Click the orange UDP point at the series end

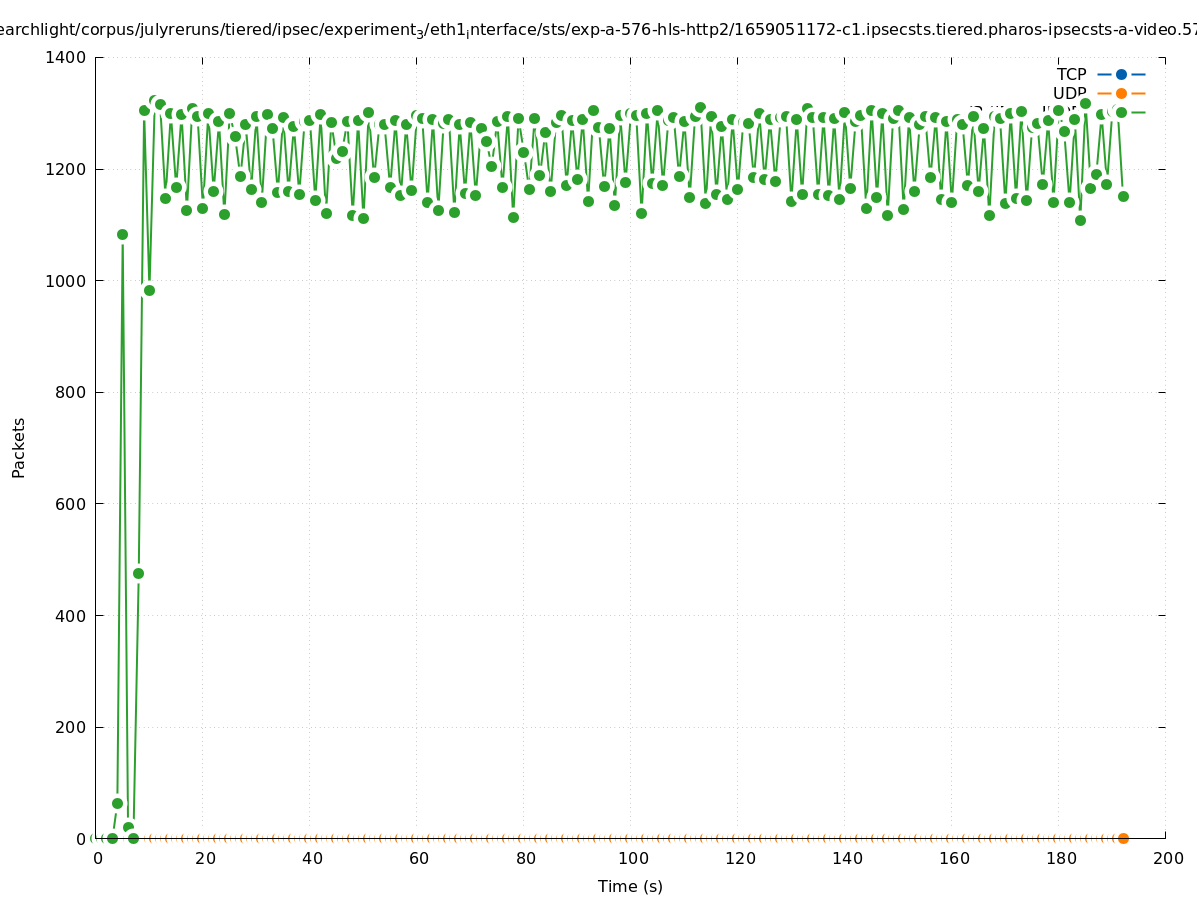point(1123,838)
